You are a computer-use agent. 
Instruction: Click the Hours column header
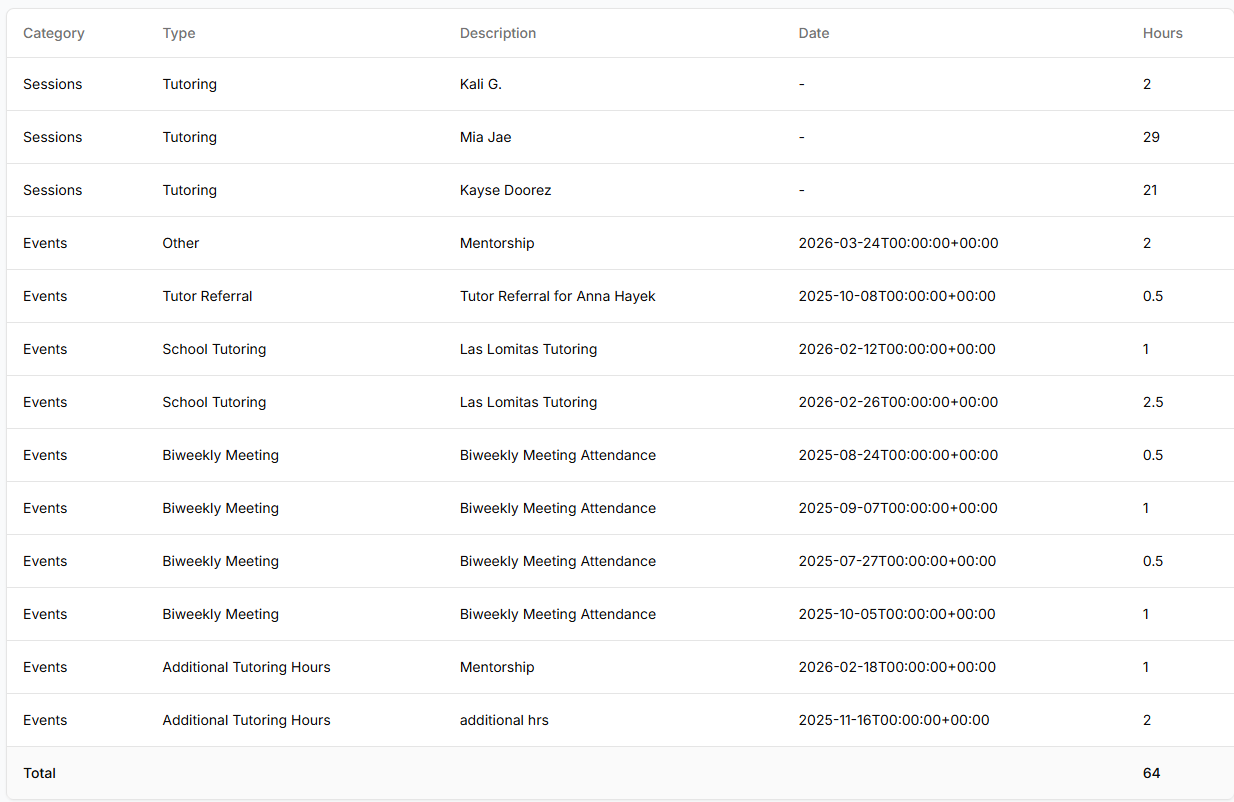(x=1162, y=33)
